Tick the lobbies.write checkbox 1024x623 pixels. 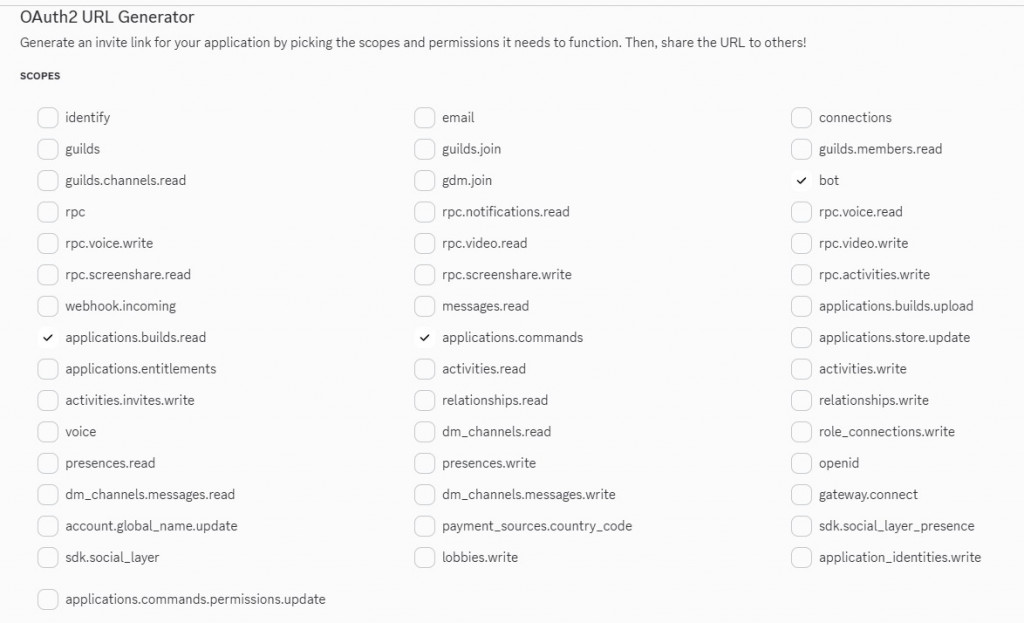425,558
